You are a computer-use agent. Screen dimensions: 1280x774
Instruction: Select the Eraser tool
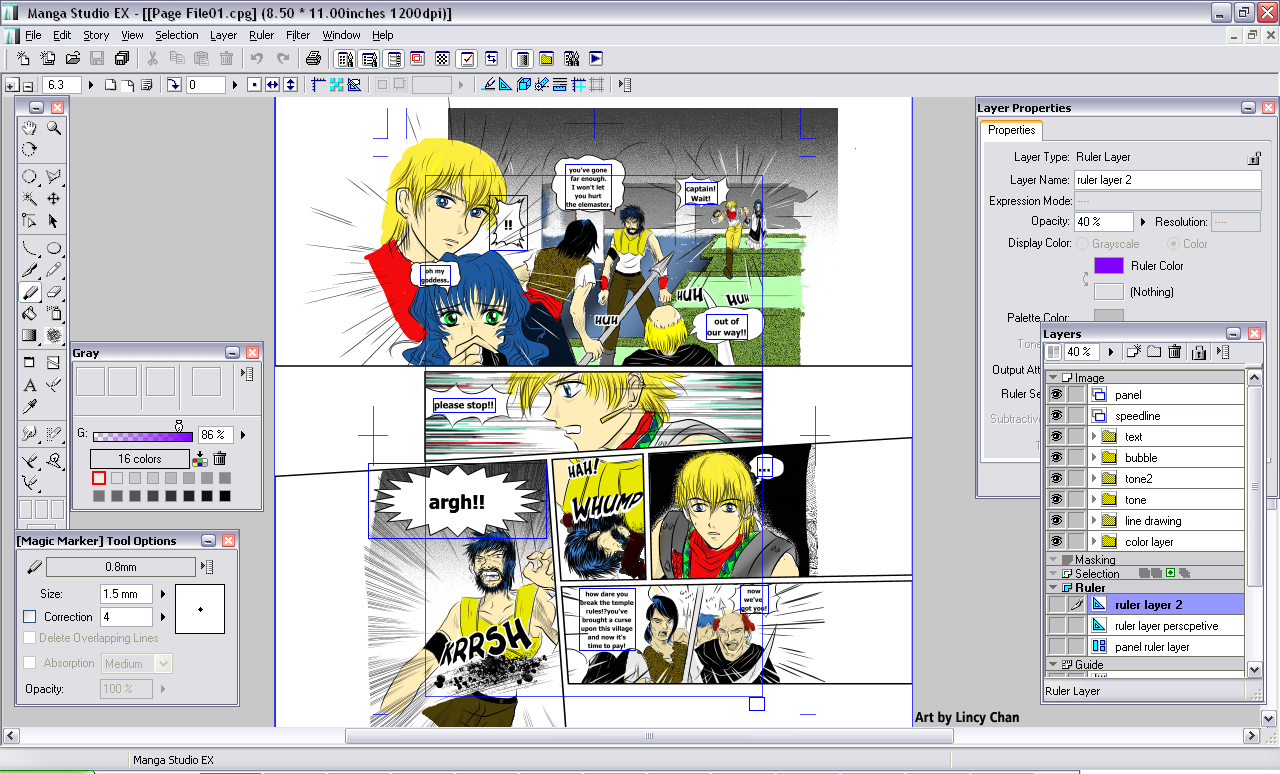(x=54, y=292)
